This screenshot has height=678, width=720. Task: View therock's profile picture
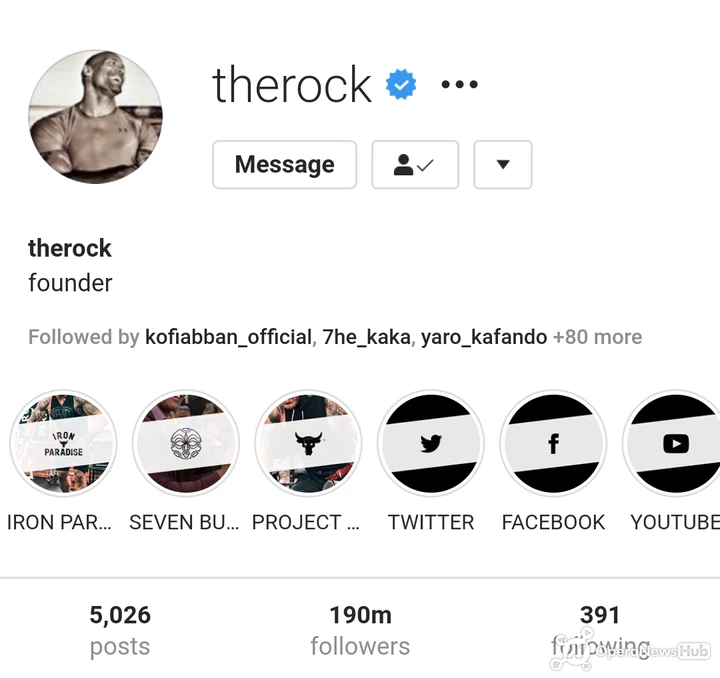[x=96, y=117]
